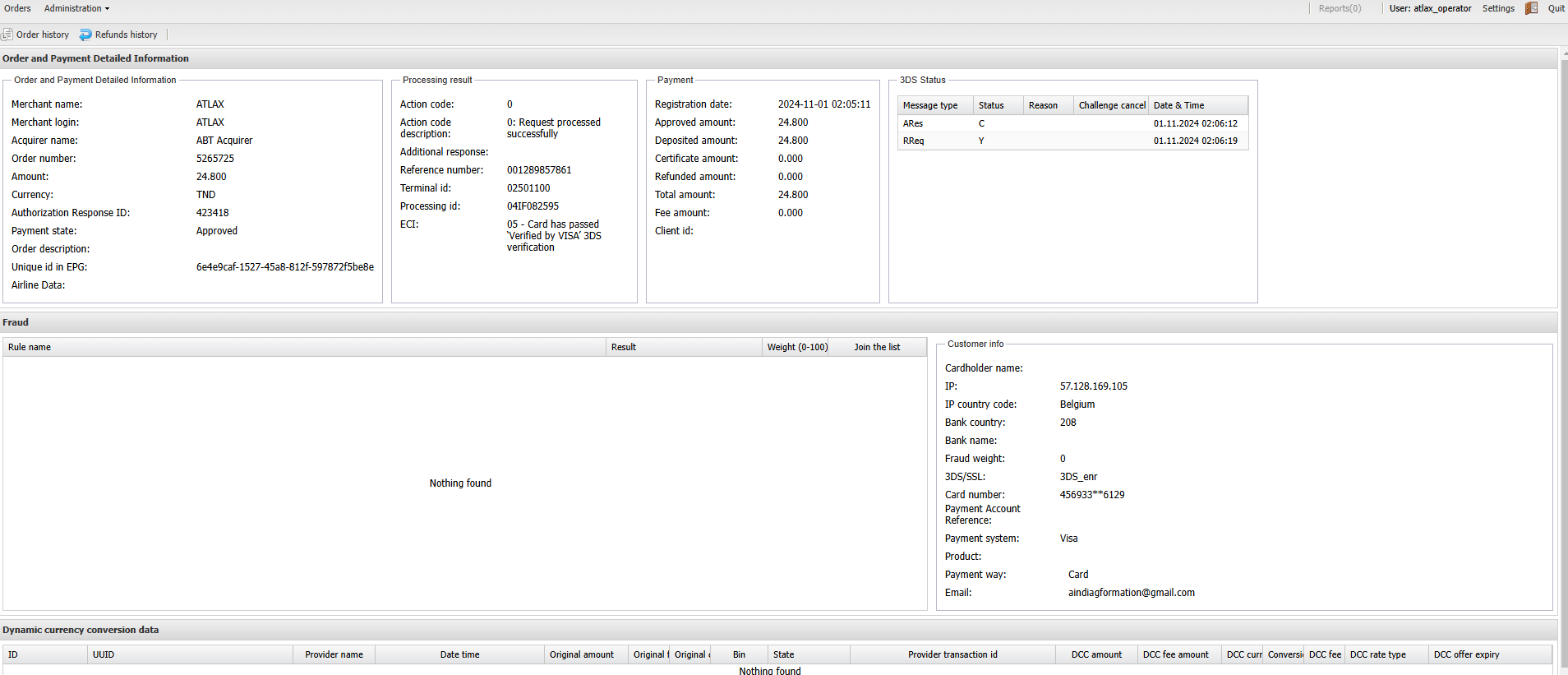This screenshot has width=1568, height=675.
Task: Click the 'Weight (0-100)' column header
Action: pyautogui.click(x=797, y=347)
